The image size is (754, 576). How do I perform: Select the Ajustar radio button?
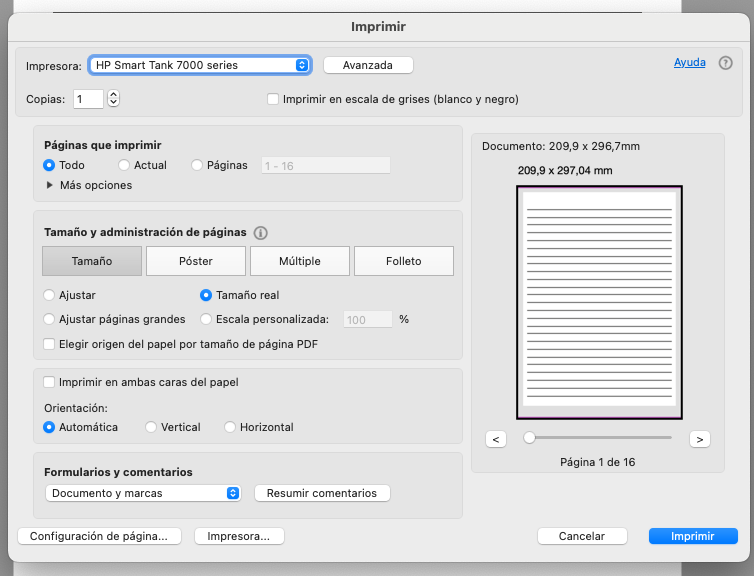49,295
